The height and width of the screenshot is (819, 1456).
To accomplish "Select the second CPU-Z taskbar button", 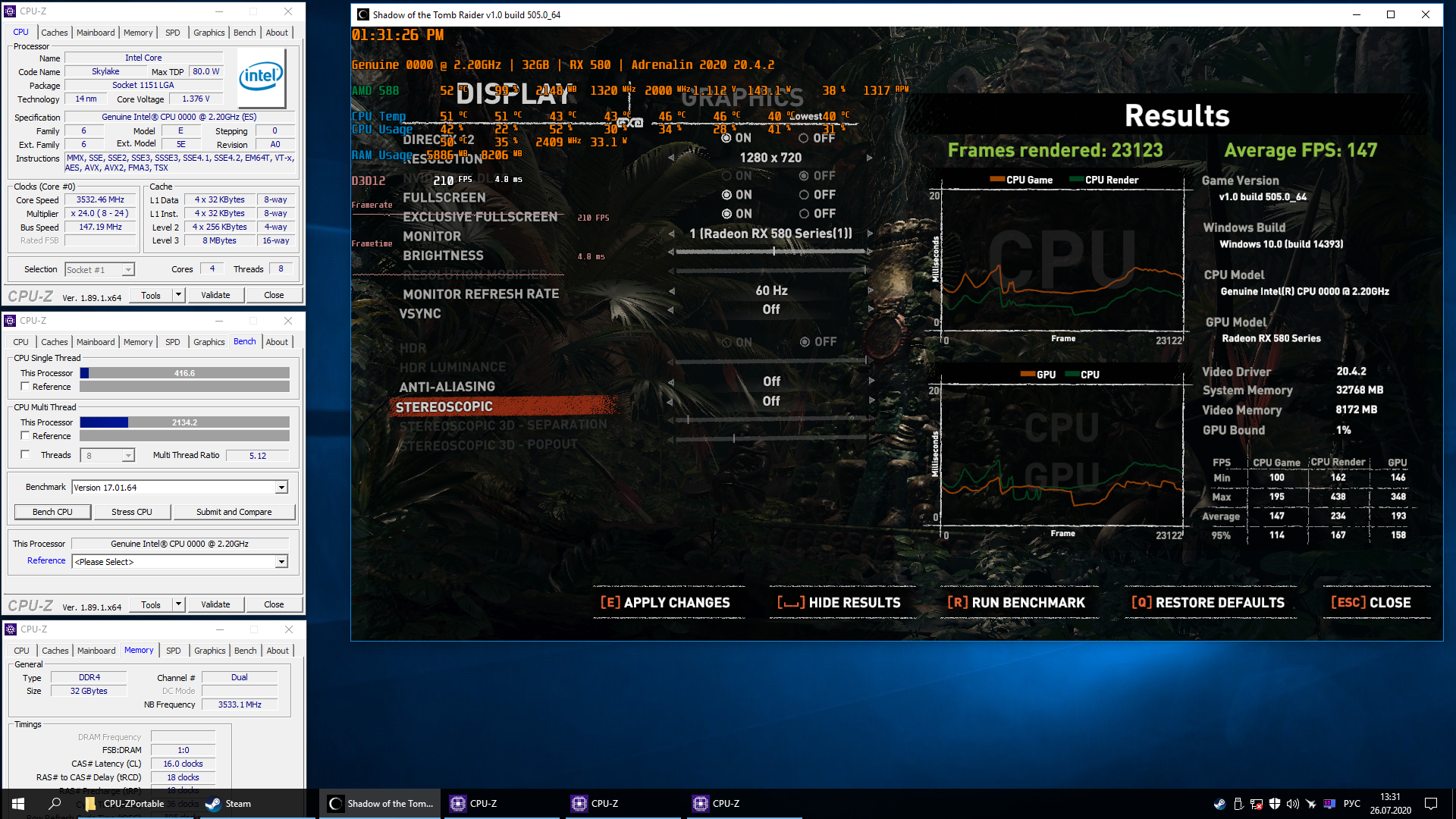I will 623,804.
